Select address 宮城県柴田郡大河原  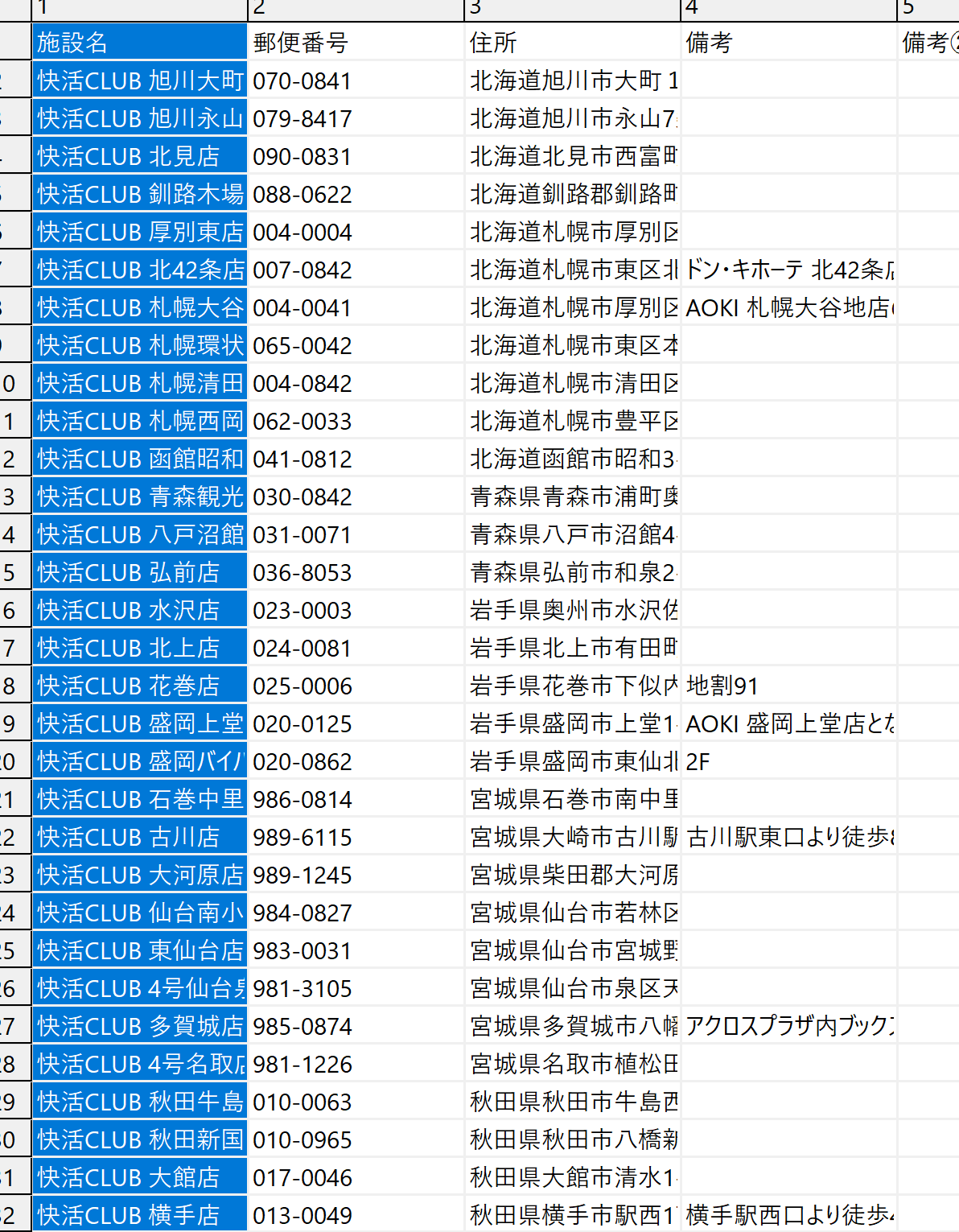[572, 874]
